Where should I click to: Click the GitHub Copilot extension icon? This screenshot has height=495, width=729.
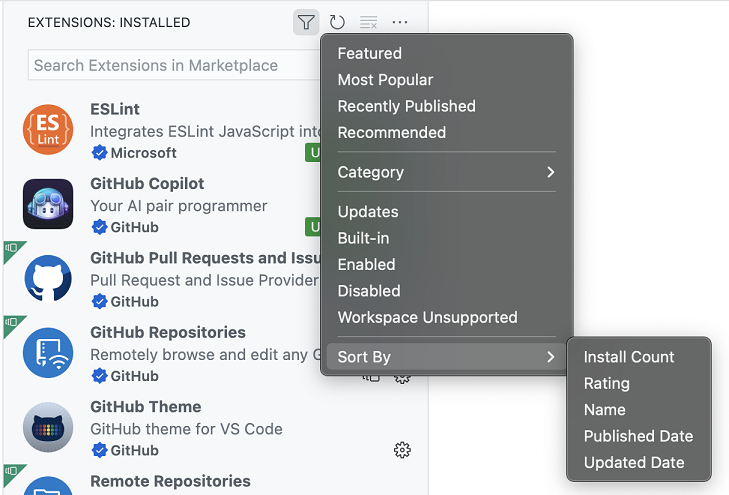[48, 204]
